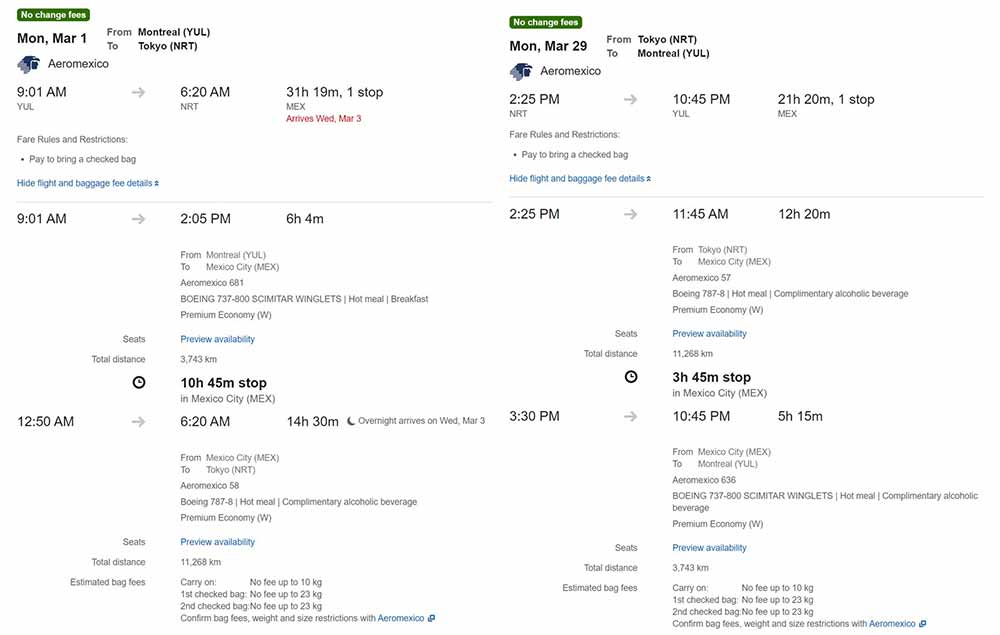This screenshot has height=635, width=1000.
Task: Click external-link icon after Aeromexico under Mar 29 bag fees
Action: click(922, 624)
